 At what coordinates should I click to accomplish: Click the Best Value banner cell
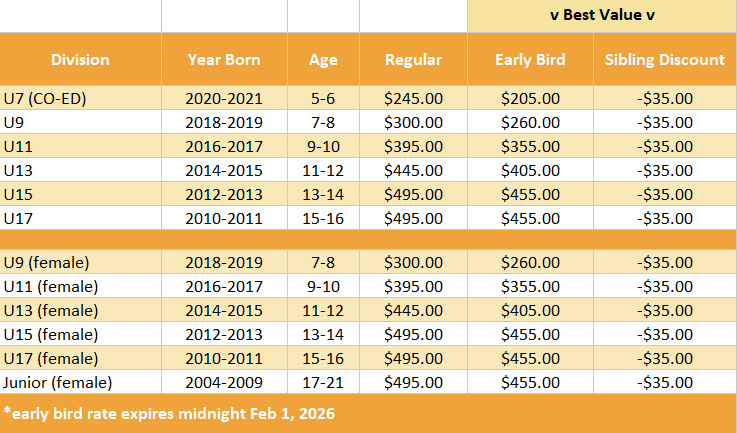pyautogui.click(x=601, y=15)
